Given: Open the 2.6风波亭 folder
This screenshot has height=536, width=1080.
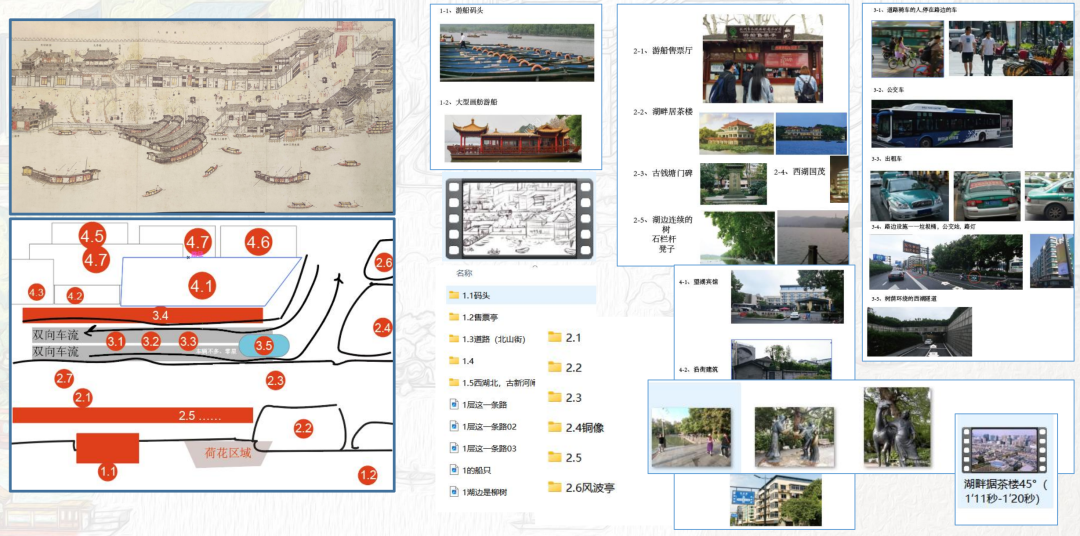Looking at the screenshot, I should tap(582, 487).
